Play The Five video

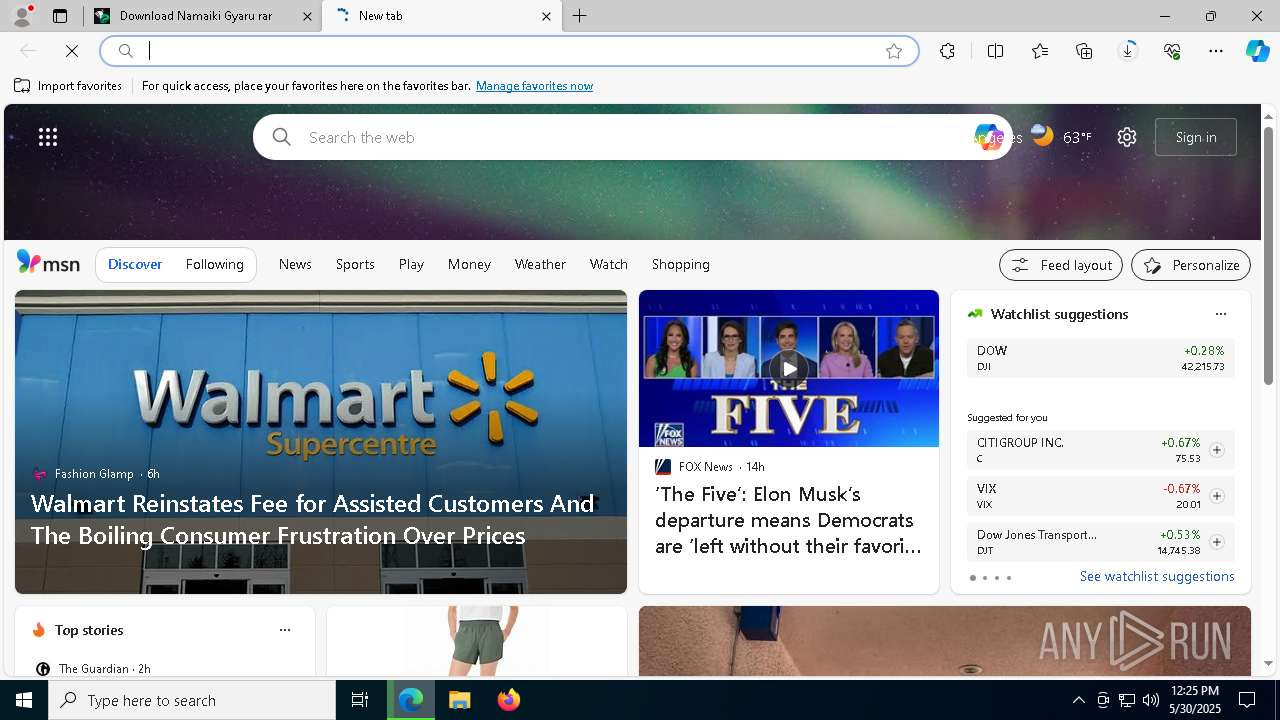tap(789, 369)
